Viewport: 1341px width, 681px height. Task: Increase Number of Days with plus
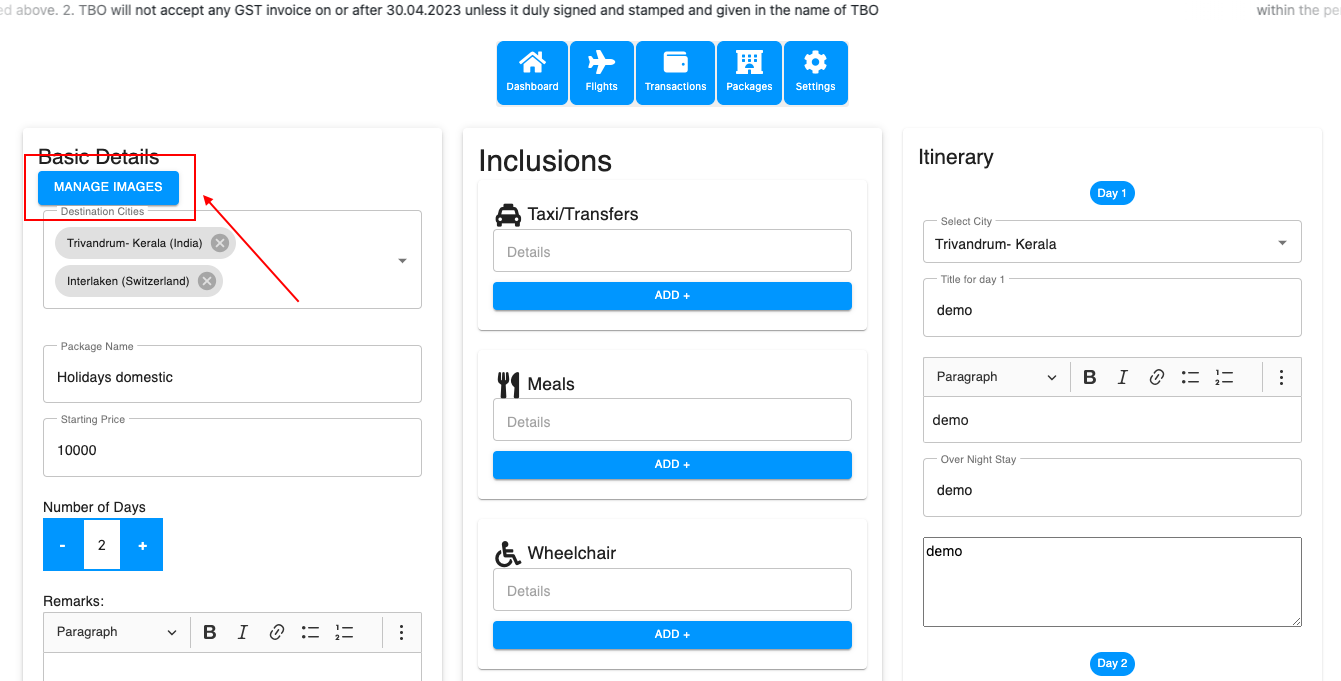pyautogui.click(x=142, y=545)
